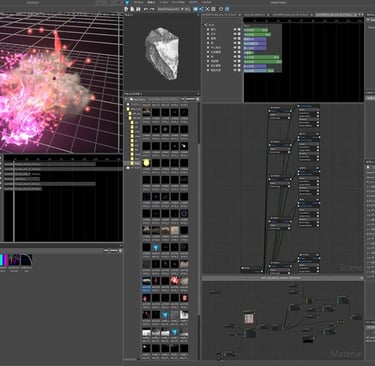Viewport: 375px width, 366px height.
Task: Click the playhead in the left timeline
Action: tap(14, 200)
